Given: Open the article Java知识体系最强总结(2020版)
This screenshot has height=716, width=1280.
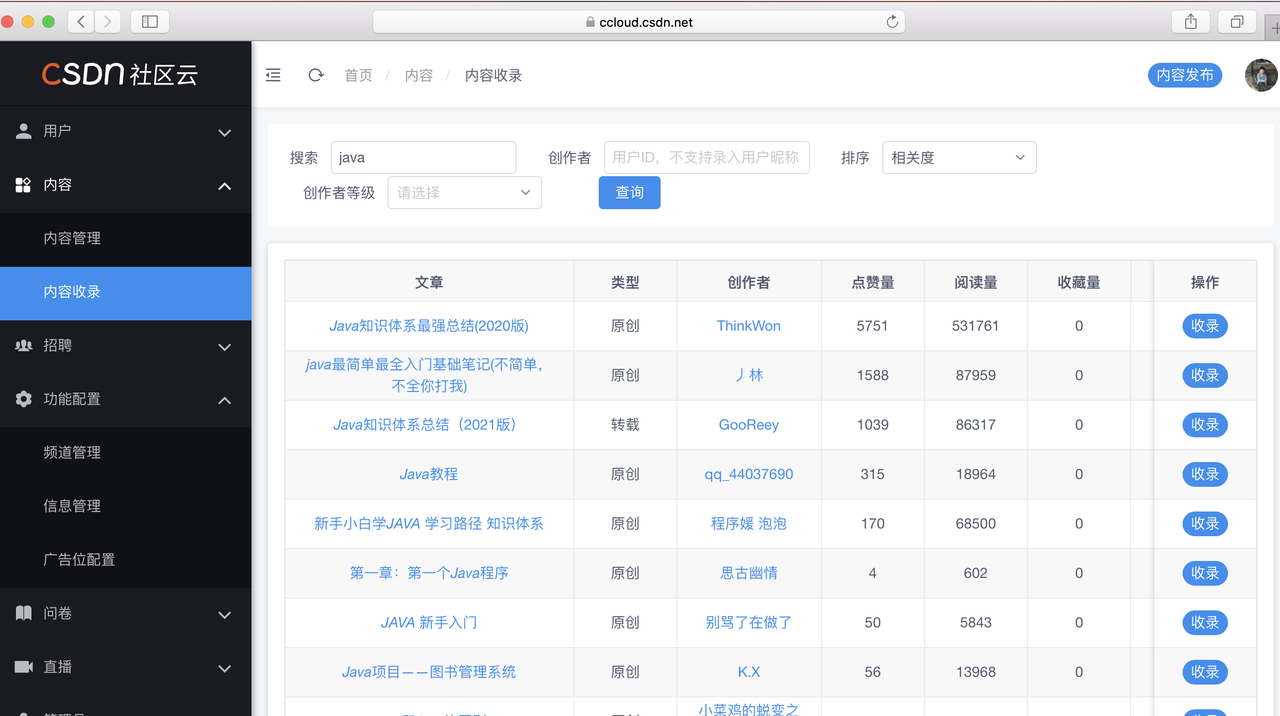Looking at the screenshot, I should pyautogui.click(x=429, y=326).
